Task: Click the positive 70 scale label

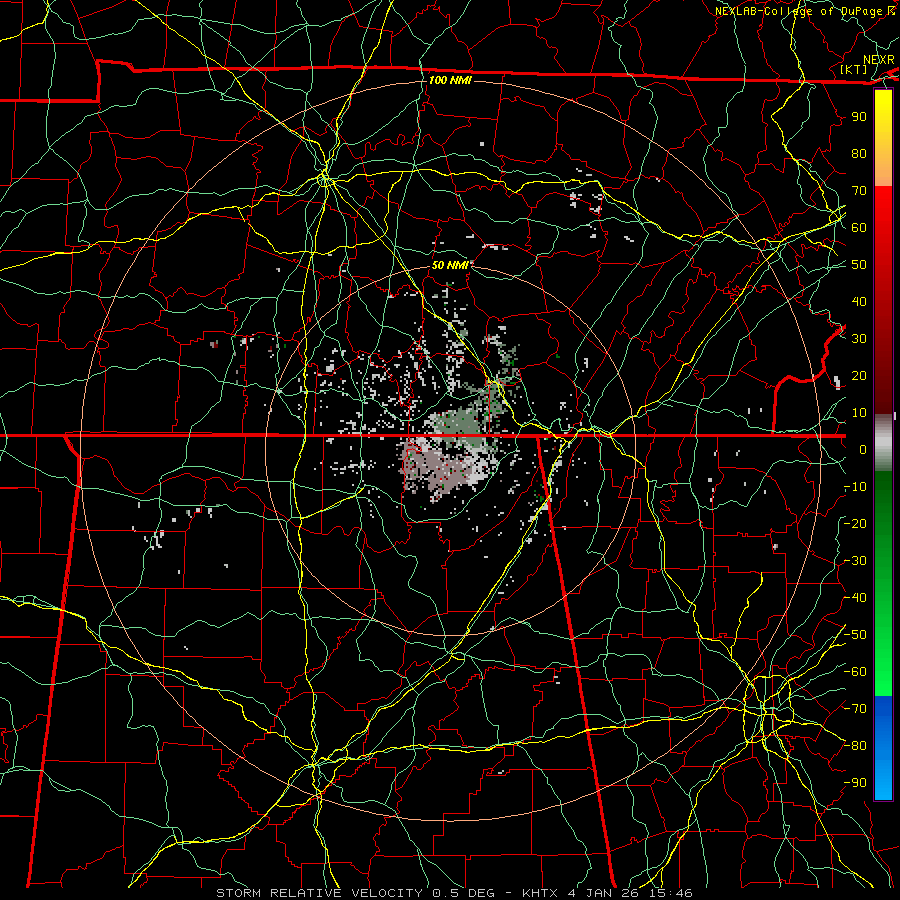Action: [859, 191]
